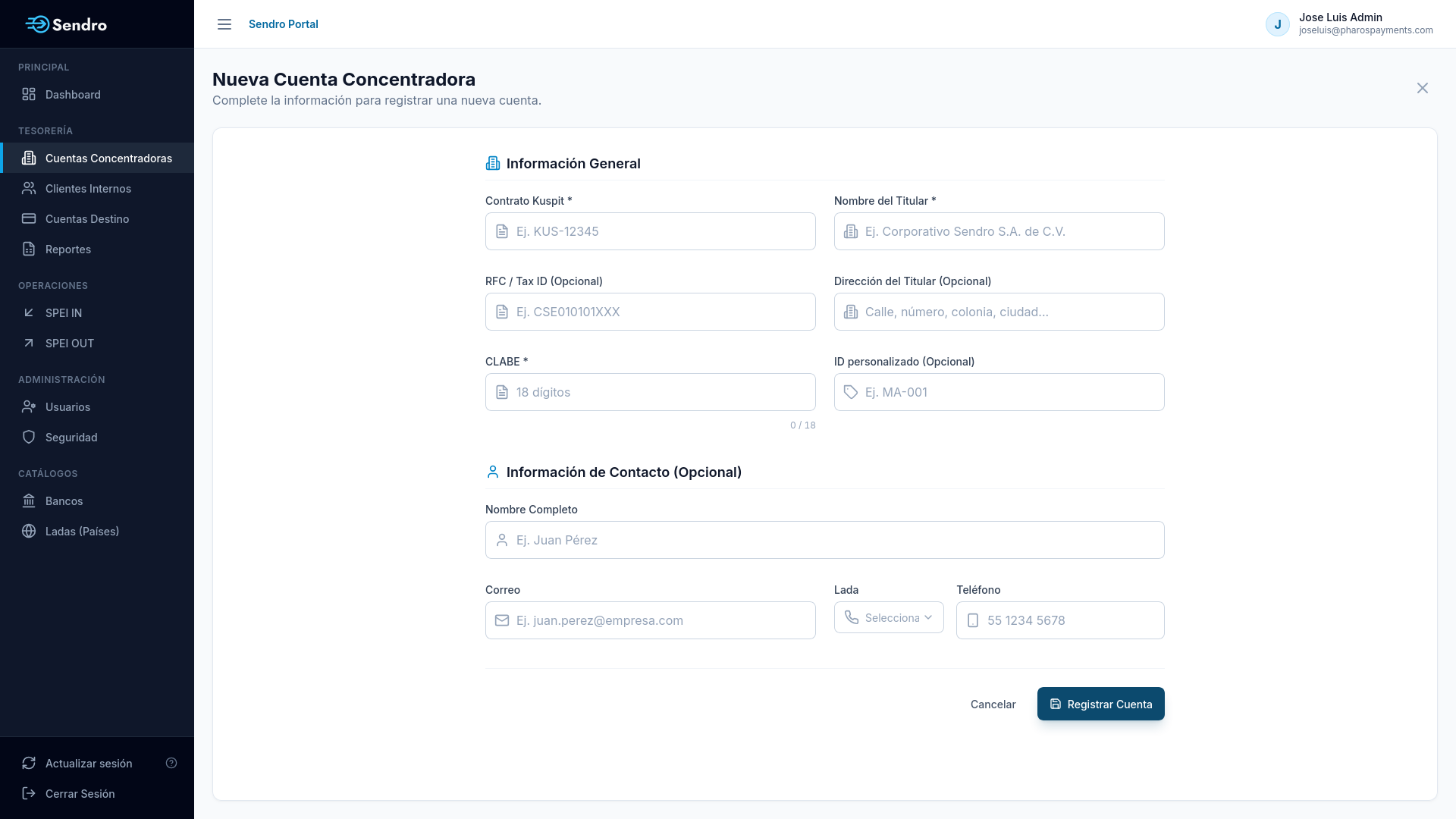Focus the Contrato Kuspit input field
Image resolution: width=1456 pixels, height=819 pixels.
click(x=651, y=231)
